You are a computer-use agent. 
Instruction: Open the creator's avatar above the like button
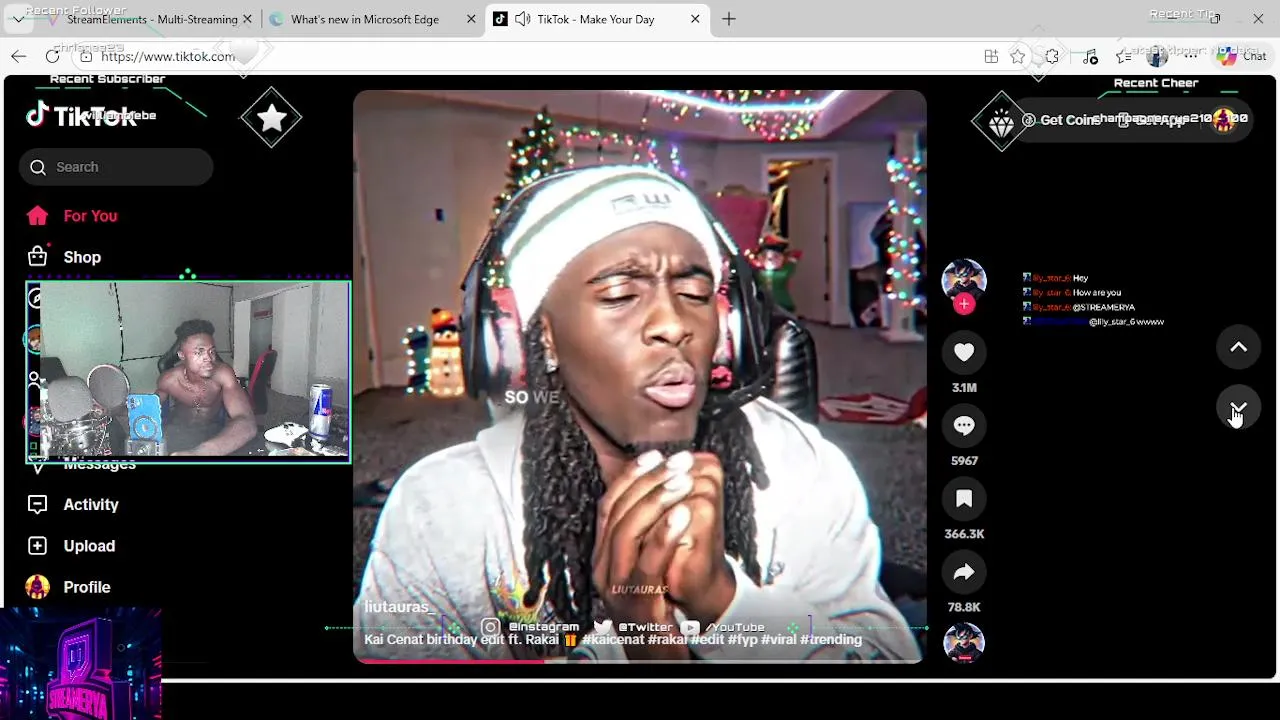[x=964, y=279]
